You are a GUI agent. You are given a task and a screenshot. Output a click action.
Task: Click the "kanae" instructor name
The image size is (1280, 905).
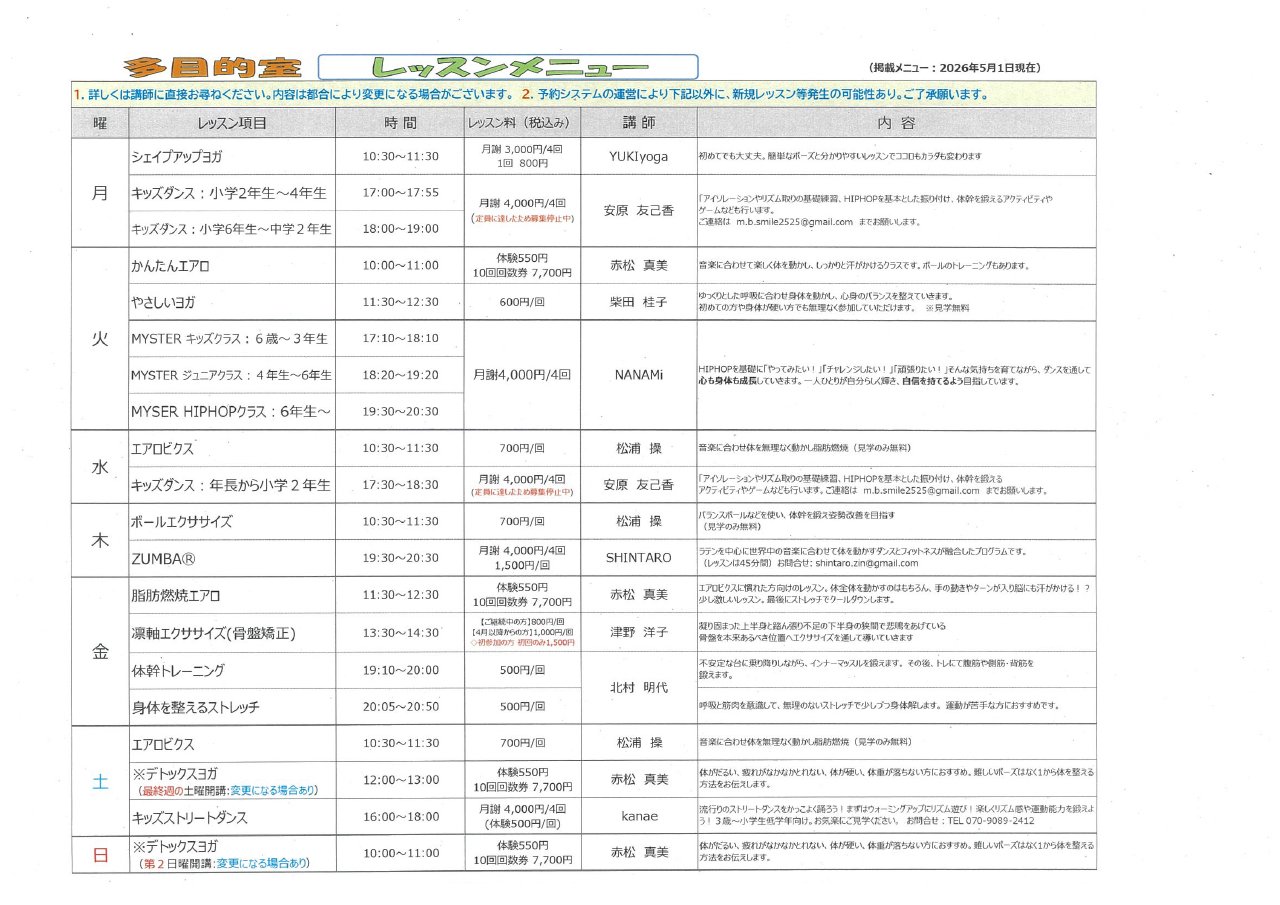[638, 817]
